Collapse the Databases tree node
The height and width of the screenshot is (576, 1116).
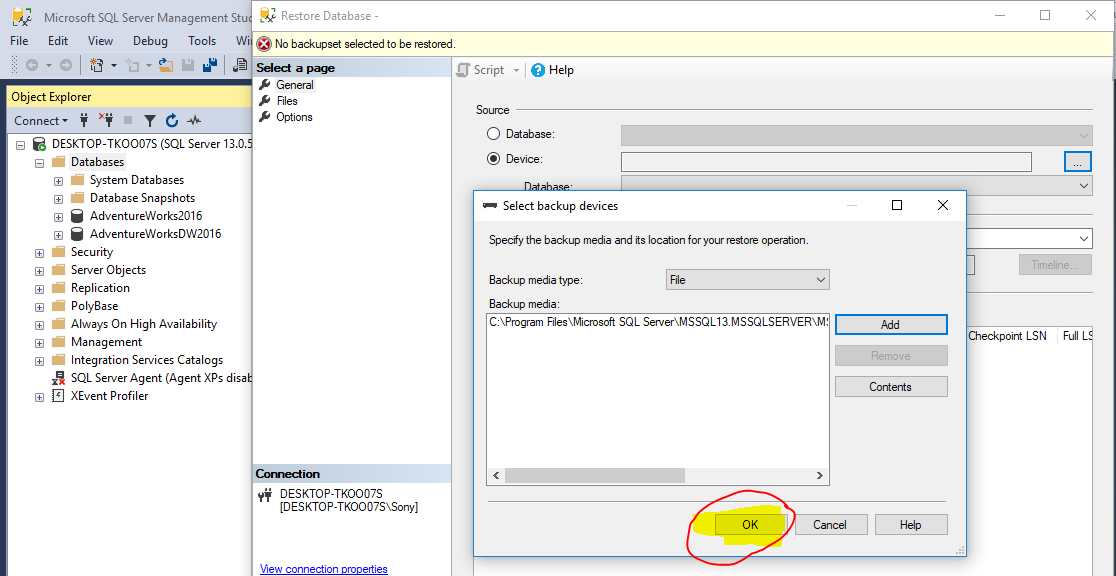(x=40, y=162)
